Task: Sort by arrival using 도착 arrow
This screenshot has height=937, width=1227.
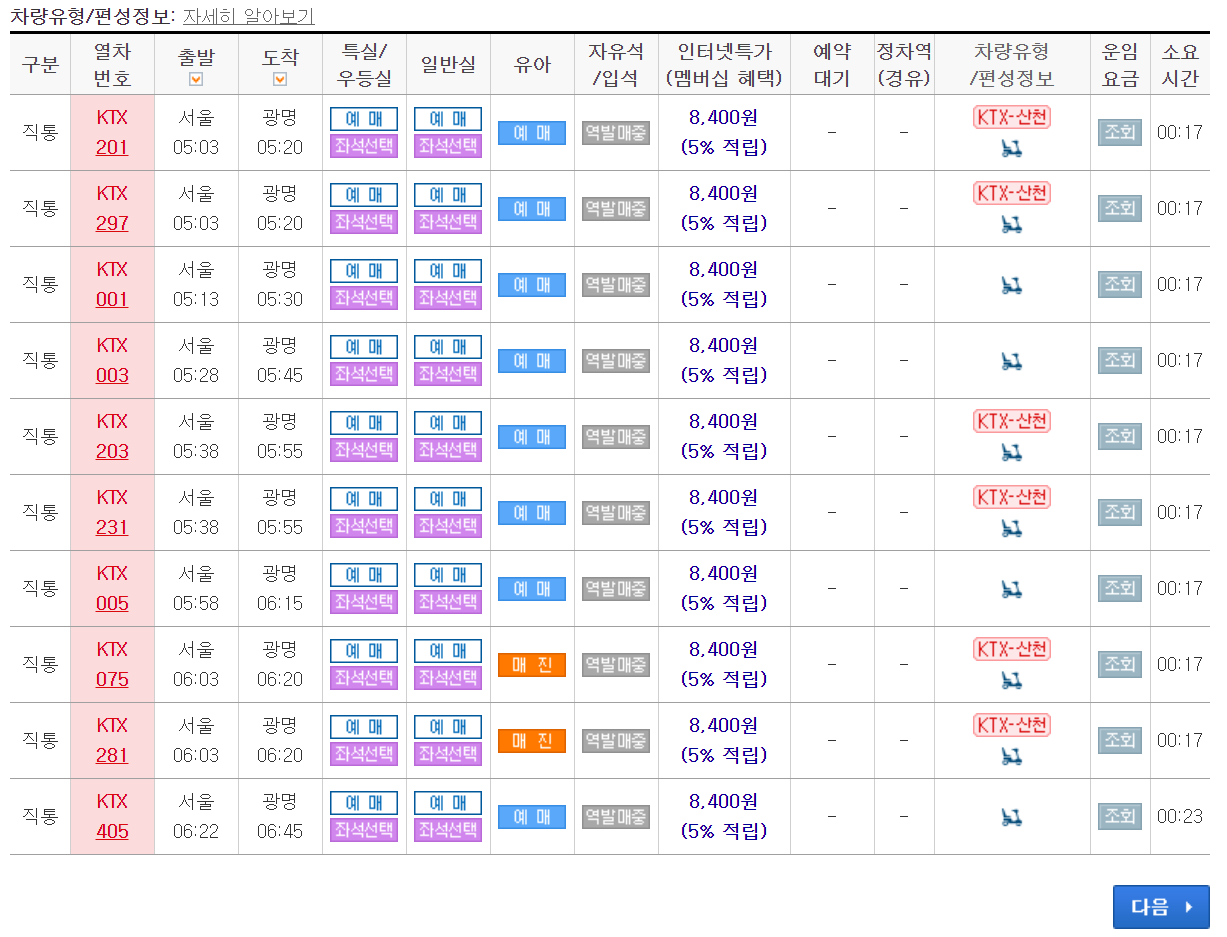Action: [280, 79]
